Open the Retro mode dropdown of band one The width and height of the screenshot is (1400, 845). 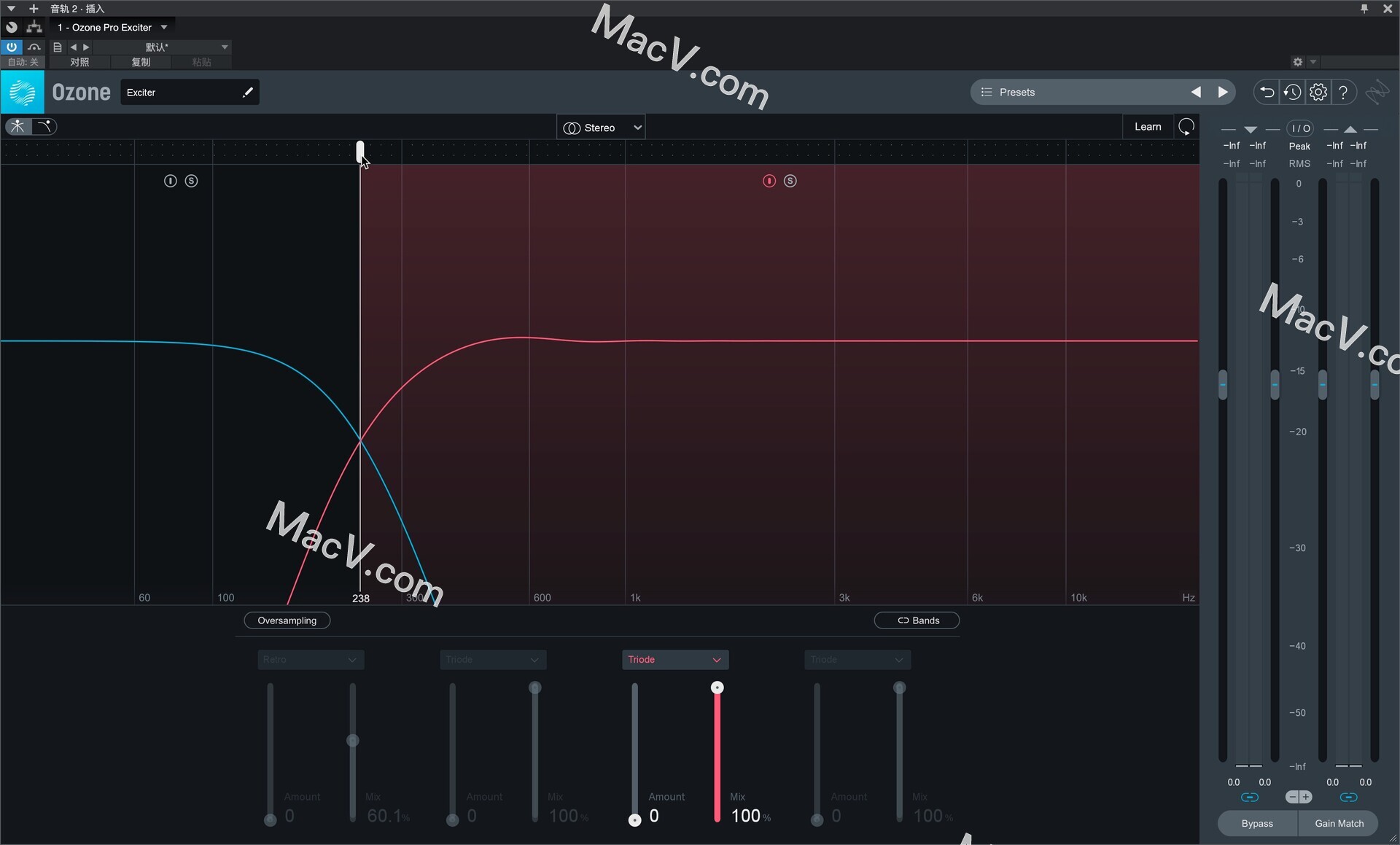coord(310,659)
